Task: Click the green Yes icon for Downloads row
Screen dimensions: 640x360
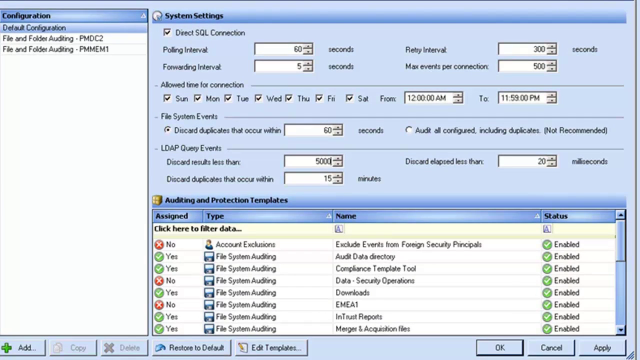Action: pos(159,293)
